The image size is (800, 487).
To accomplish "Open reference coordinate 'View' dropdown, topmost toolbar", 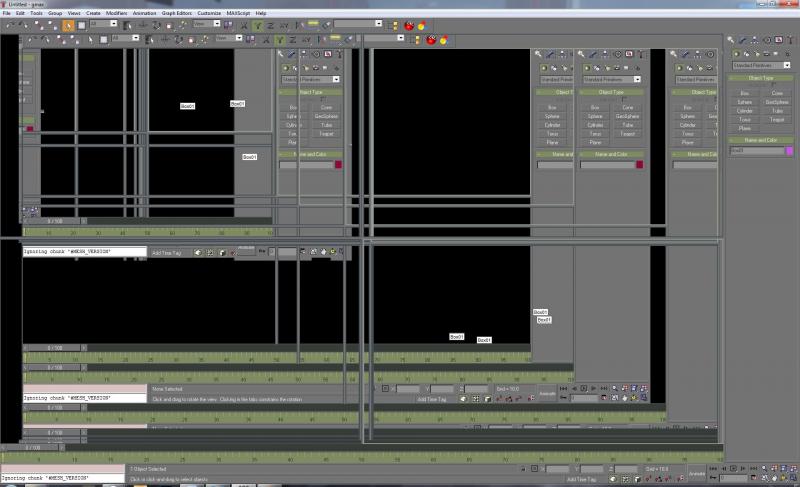I will pyautogui.click(x=206, y=23).
